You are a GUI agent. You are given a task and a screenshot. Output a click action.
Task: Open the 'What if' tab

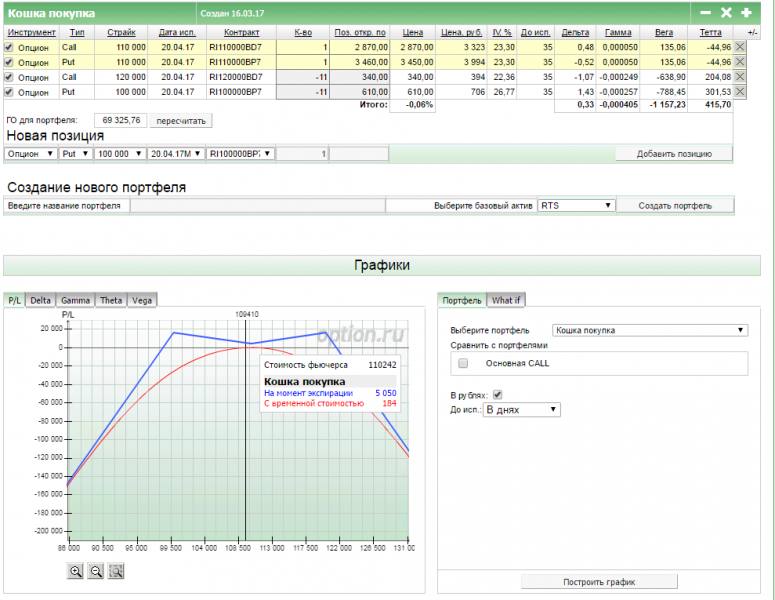507,300
